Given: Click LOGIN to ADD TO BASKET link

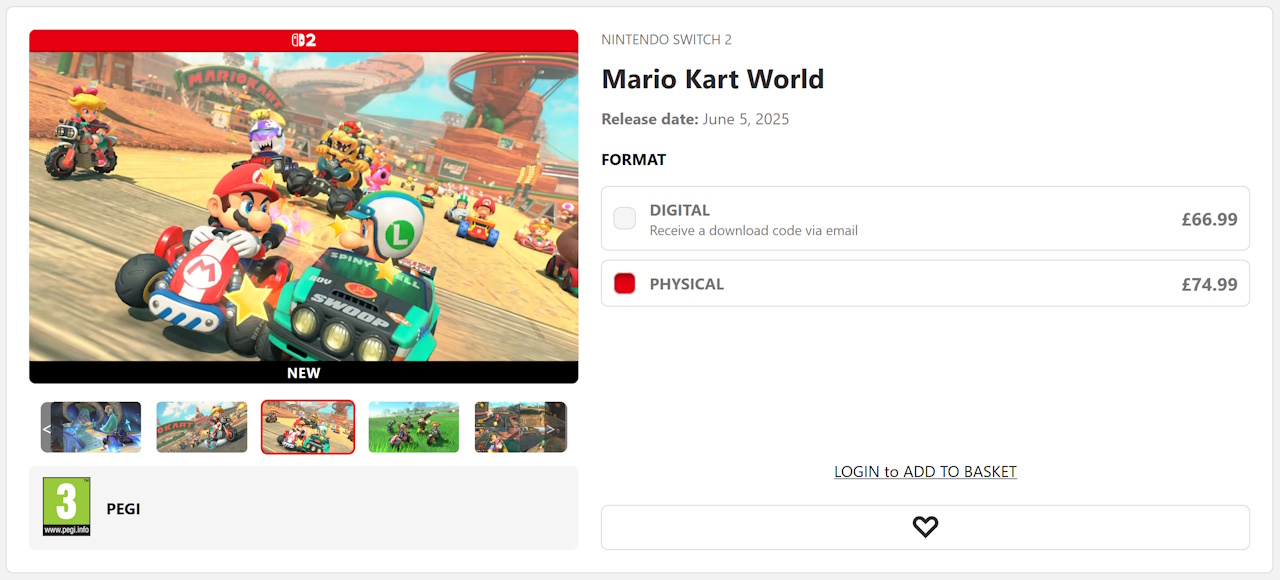Looking at the screenshot, I should 925,472.
